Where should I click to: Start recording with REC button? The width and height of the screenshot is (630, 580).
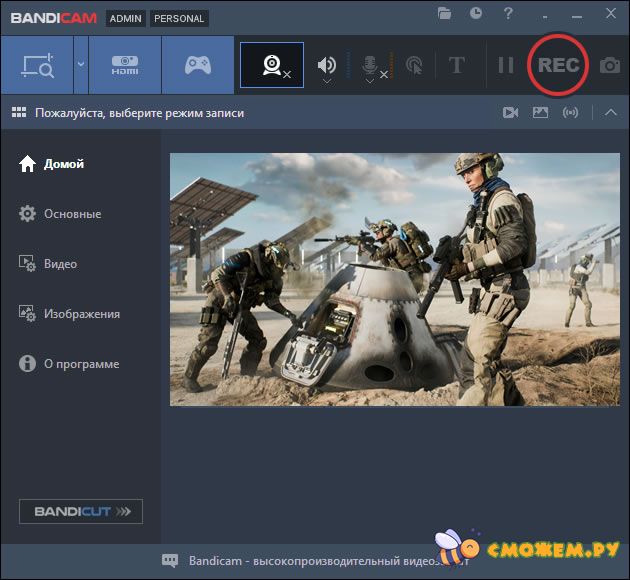coord(558,65)
